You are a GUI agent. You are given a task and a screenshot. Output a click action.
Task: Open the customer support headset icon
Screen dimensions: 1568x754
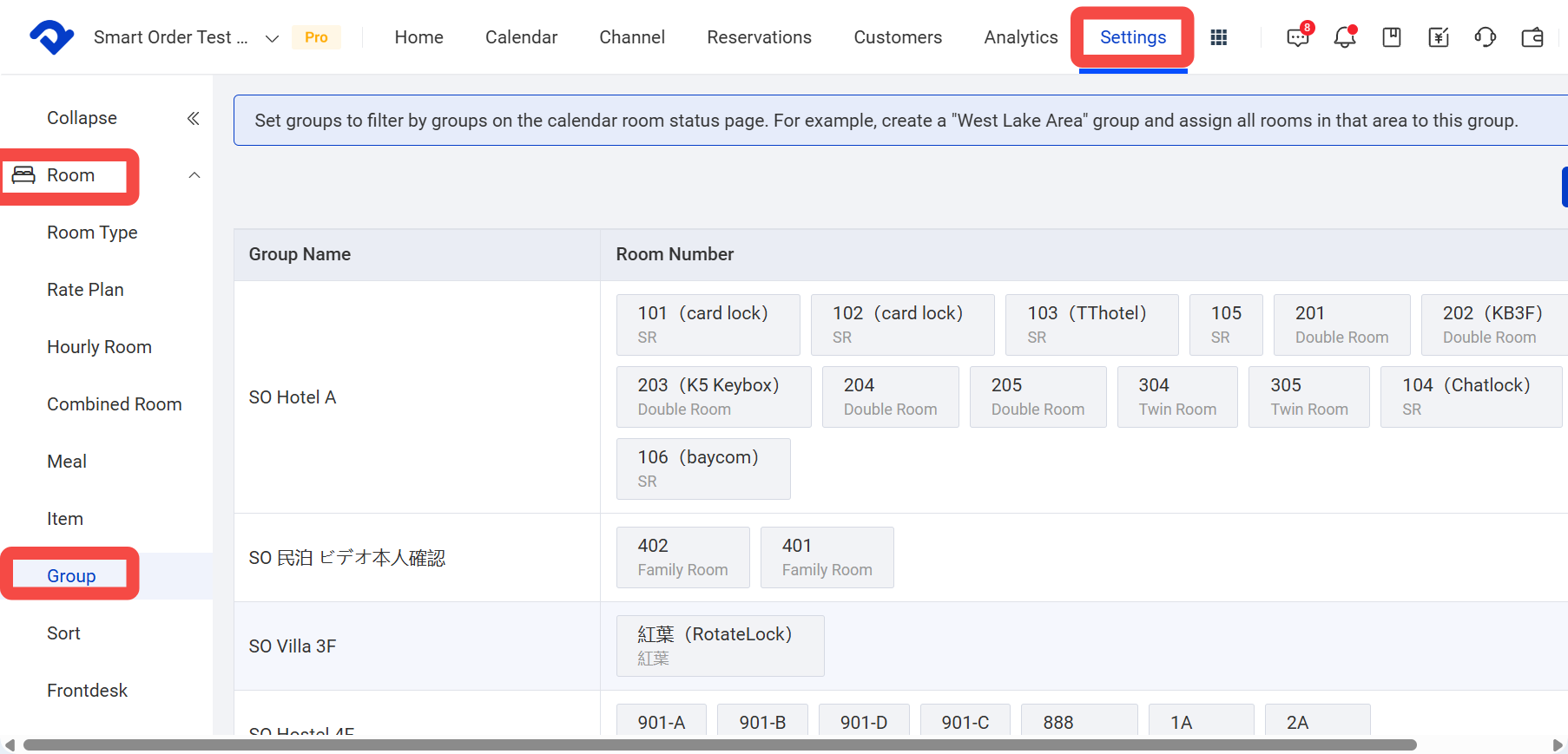click(x=1486, y=37)
